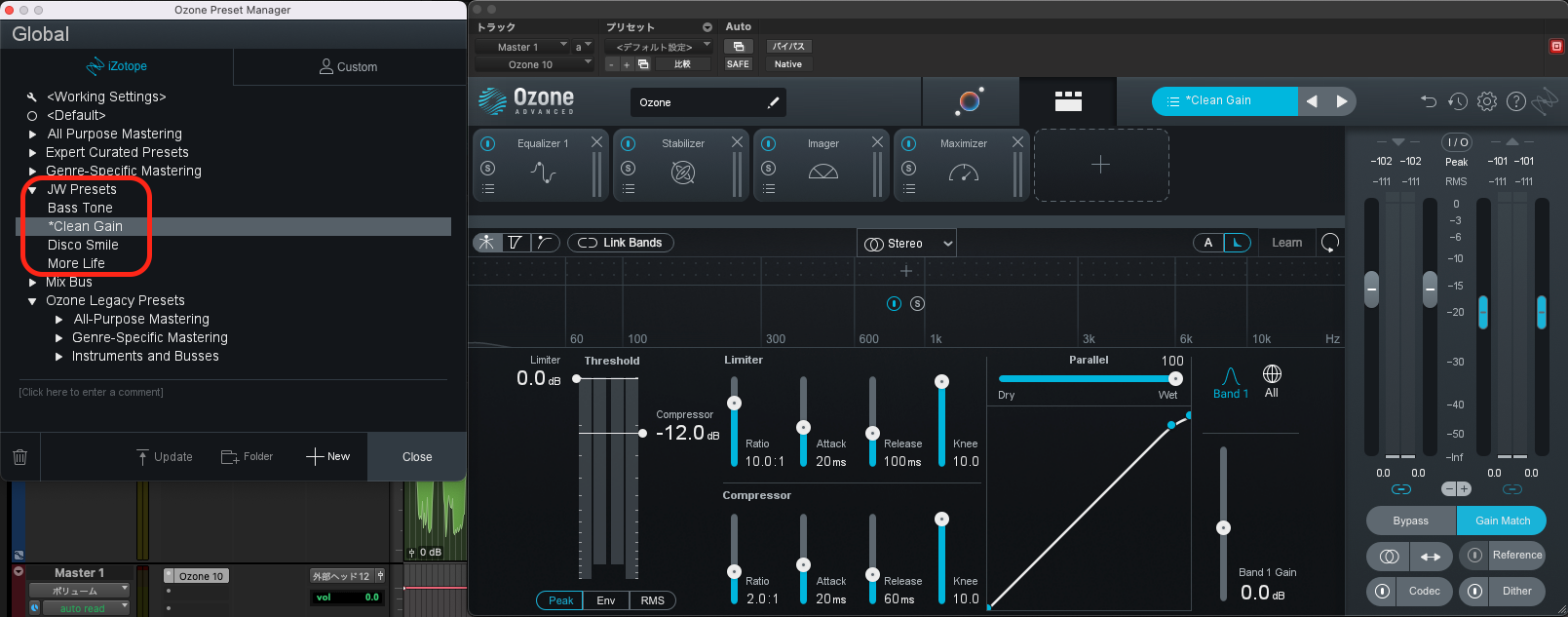Viewport: 1568px width, 617px height.
Task: Create a New preset
Action: pos(328,456)
